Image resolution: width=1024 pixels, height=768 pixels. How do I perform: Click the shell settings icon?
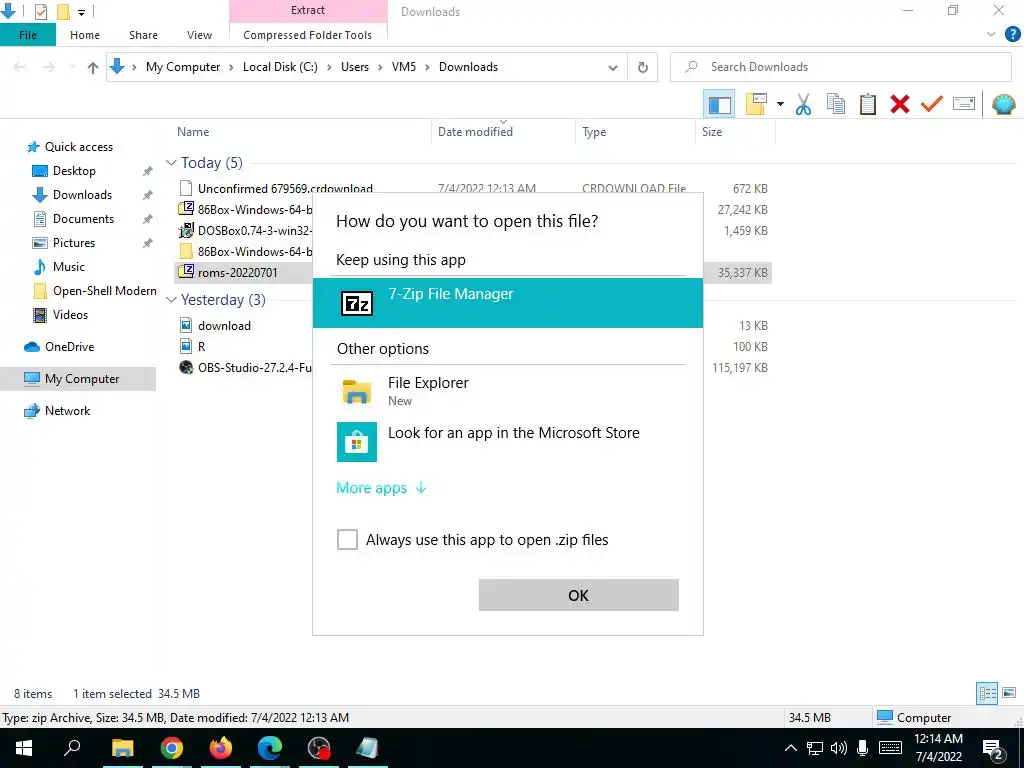point(1004,104)
